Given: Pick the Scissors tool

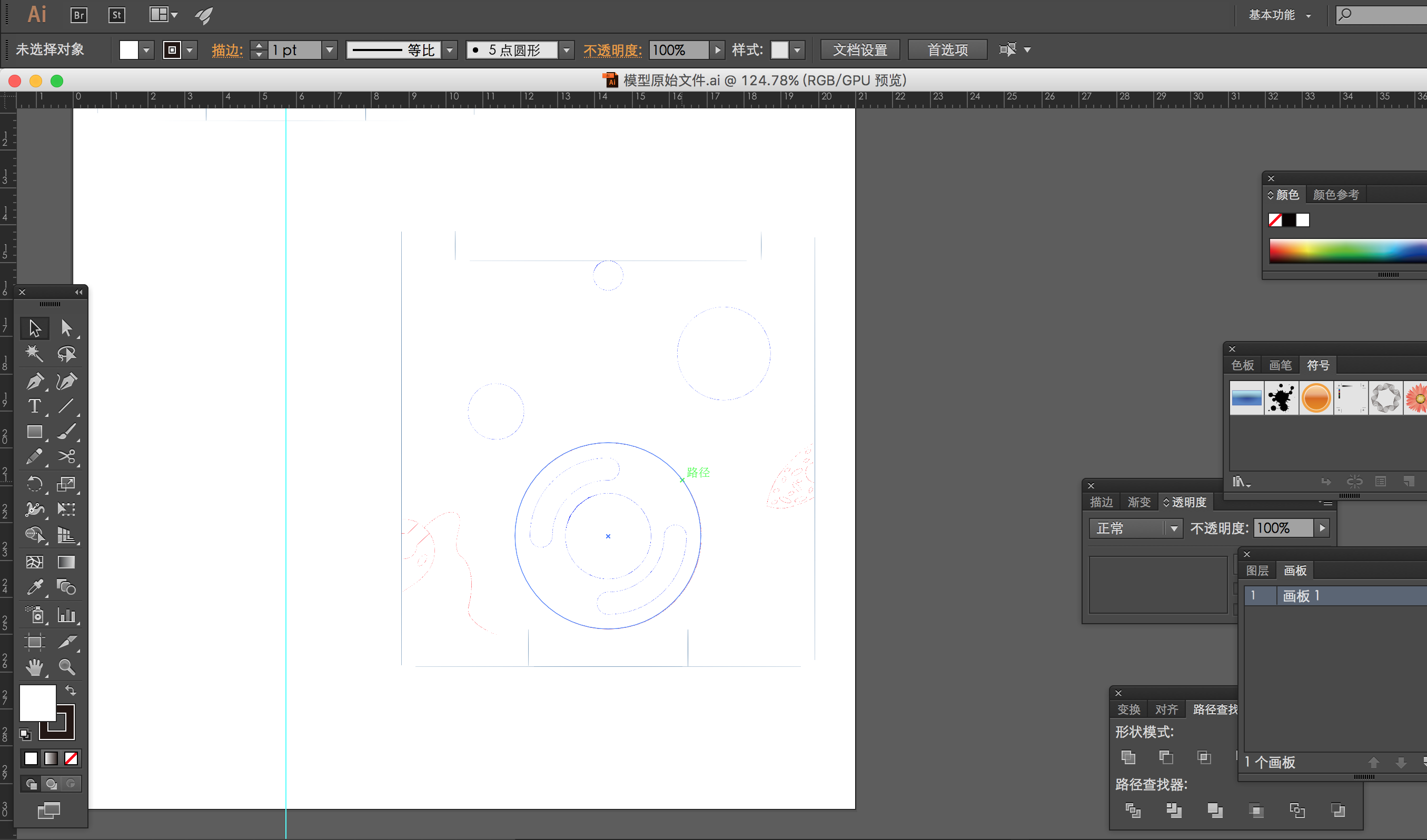Looking at the screenshot, I should point(66,457).
